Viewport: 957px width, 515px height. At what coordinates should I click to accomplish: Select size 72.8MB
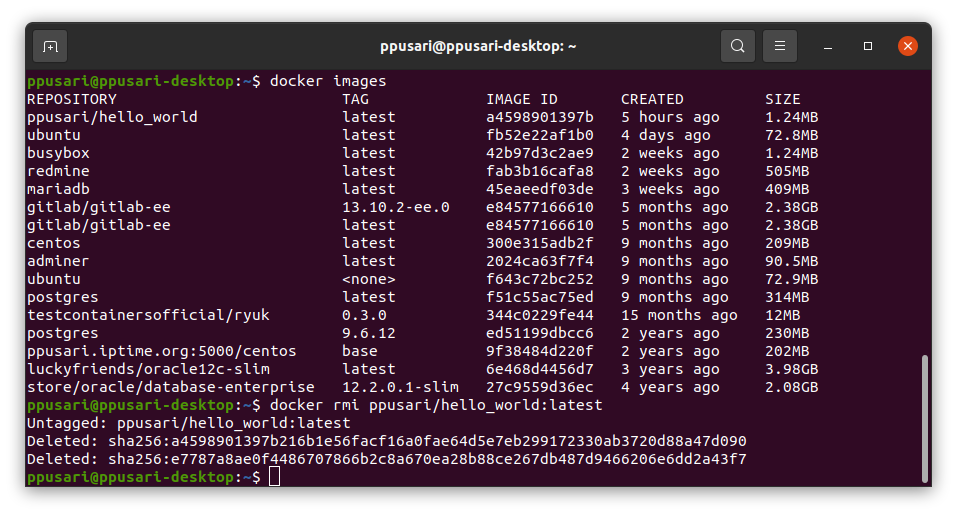(792, 135)
